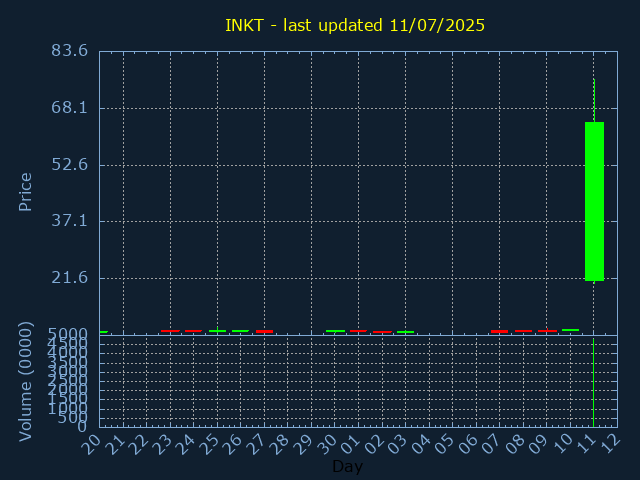This screenshot has height=480, width=640.
Task: Click the green volume bar for day 11
Action: (593, 382)
